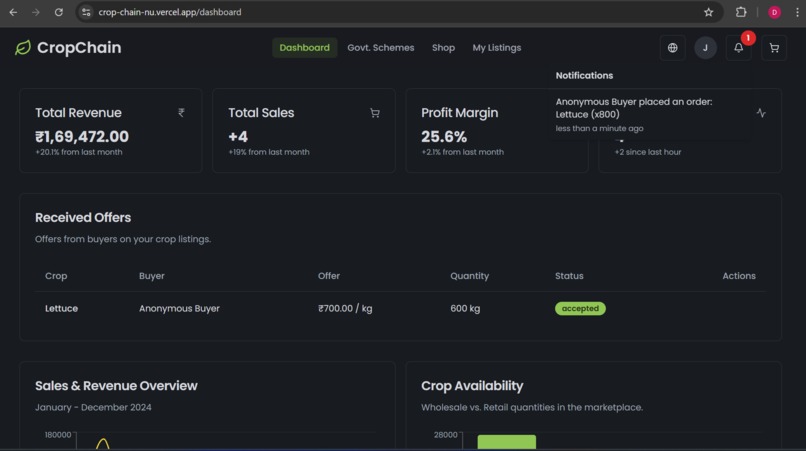This screenshot has width=806, height=451.
Task: Click the Crop Availability heading
Action: 472,386
